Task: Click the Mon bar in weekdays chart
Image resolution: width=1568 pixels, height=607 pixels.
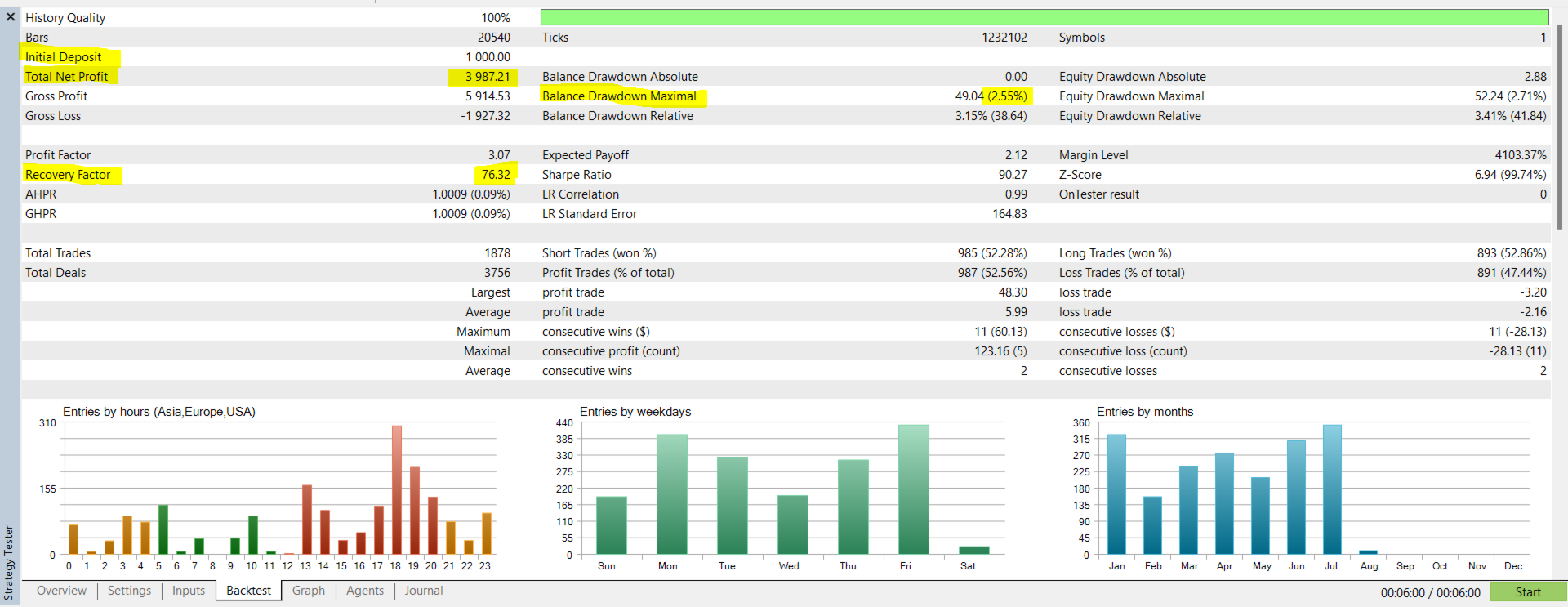Action: click(672, 495)
